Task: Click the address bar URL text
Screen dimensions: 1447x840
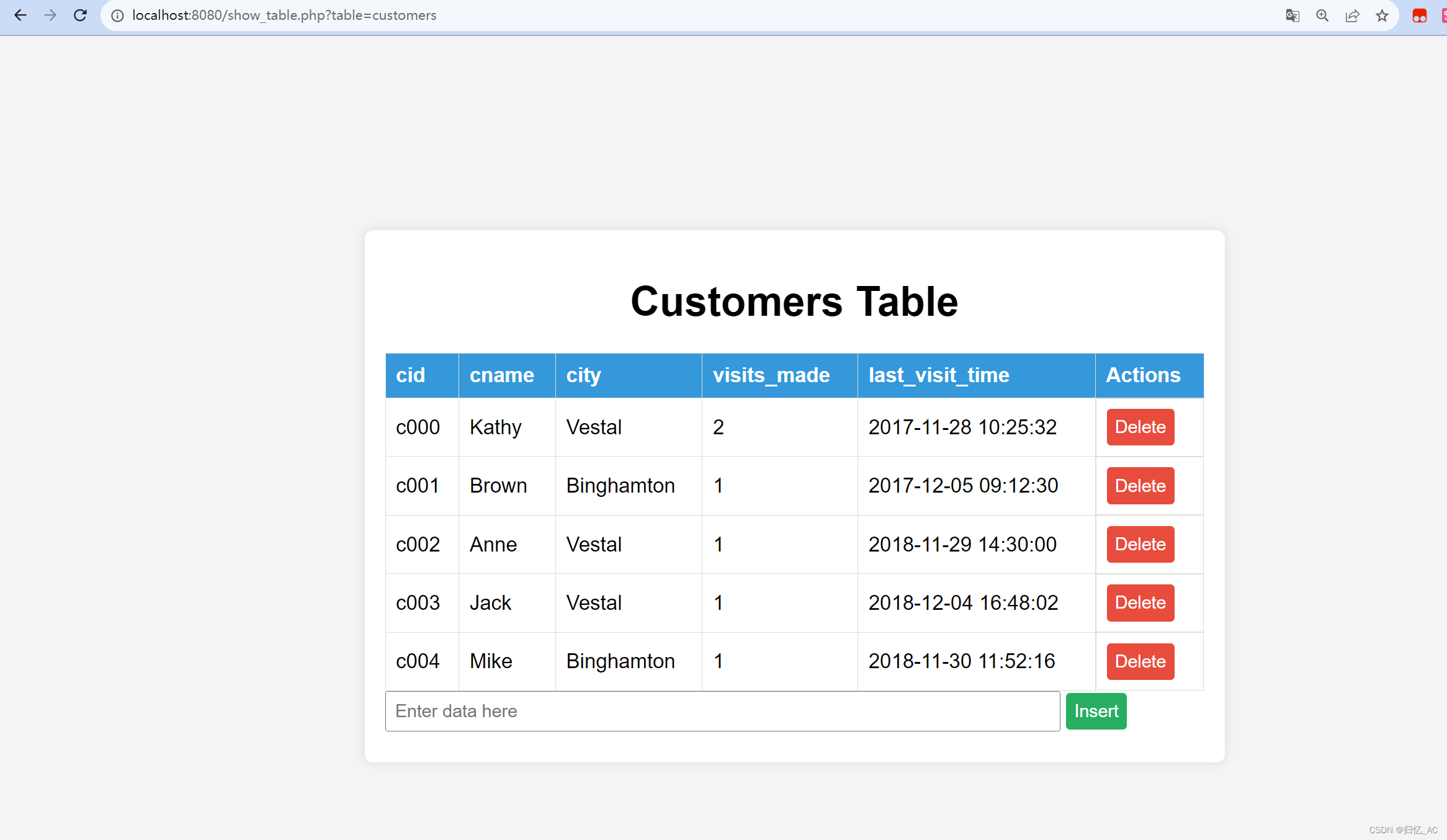Action: (x=284, y=16)
